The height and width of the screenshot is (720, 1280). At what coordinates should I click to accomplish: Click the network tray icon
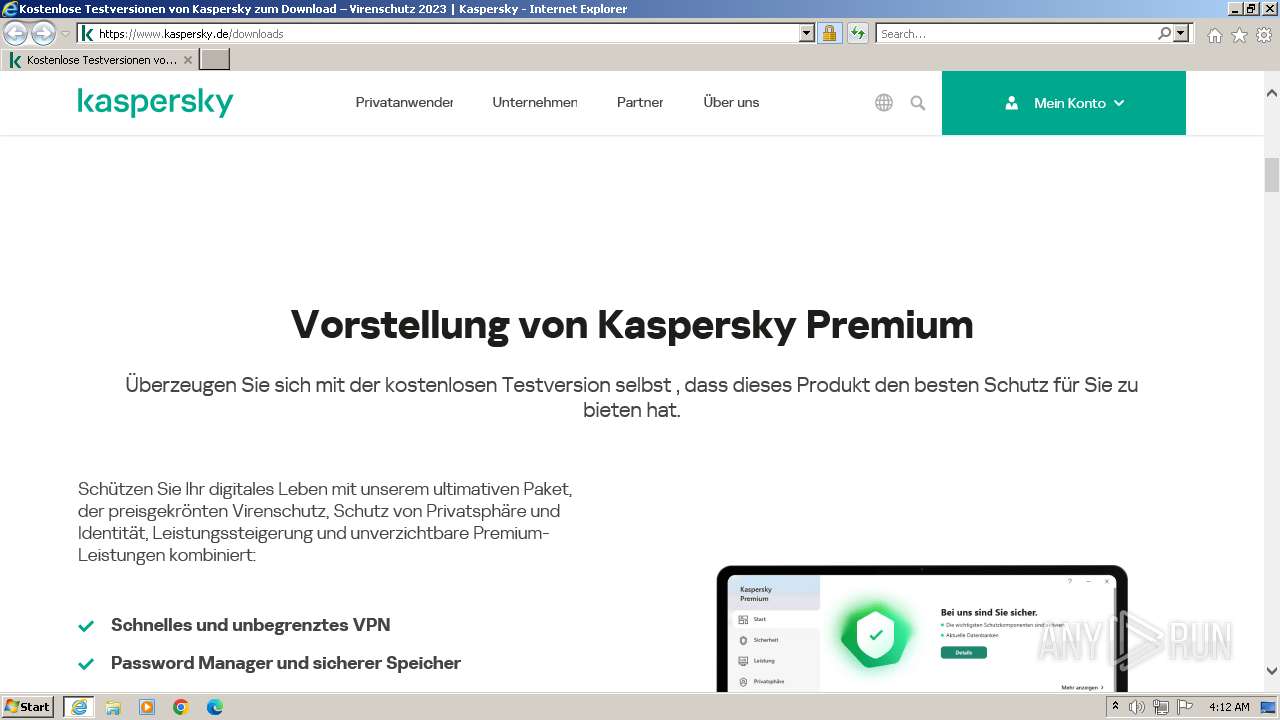pyautogui.click(x=1160, y=707)
